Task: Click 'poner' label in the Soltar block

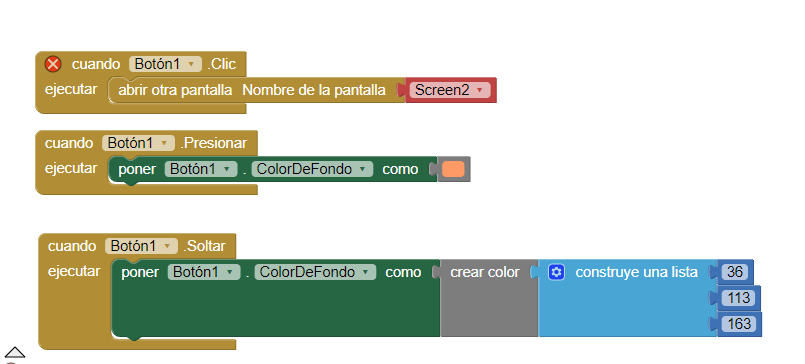Action: (x=140, y=272)
